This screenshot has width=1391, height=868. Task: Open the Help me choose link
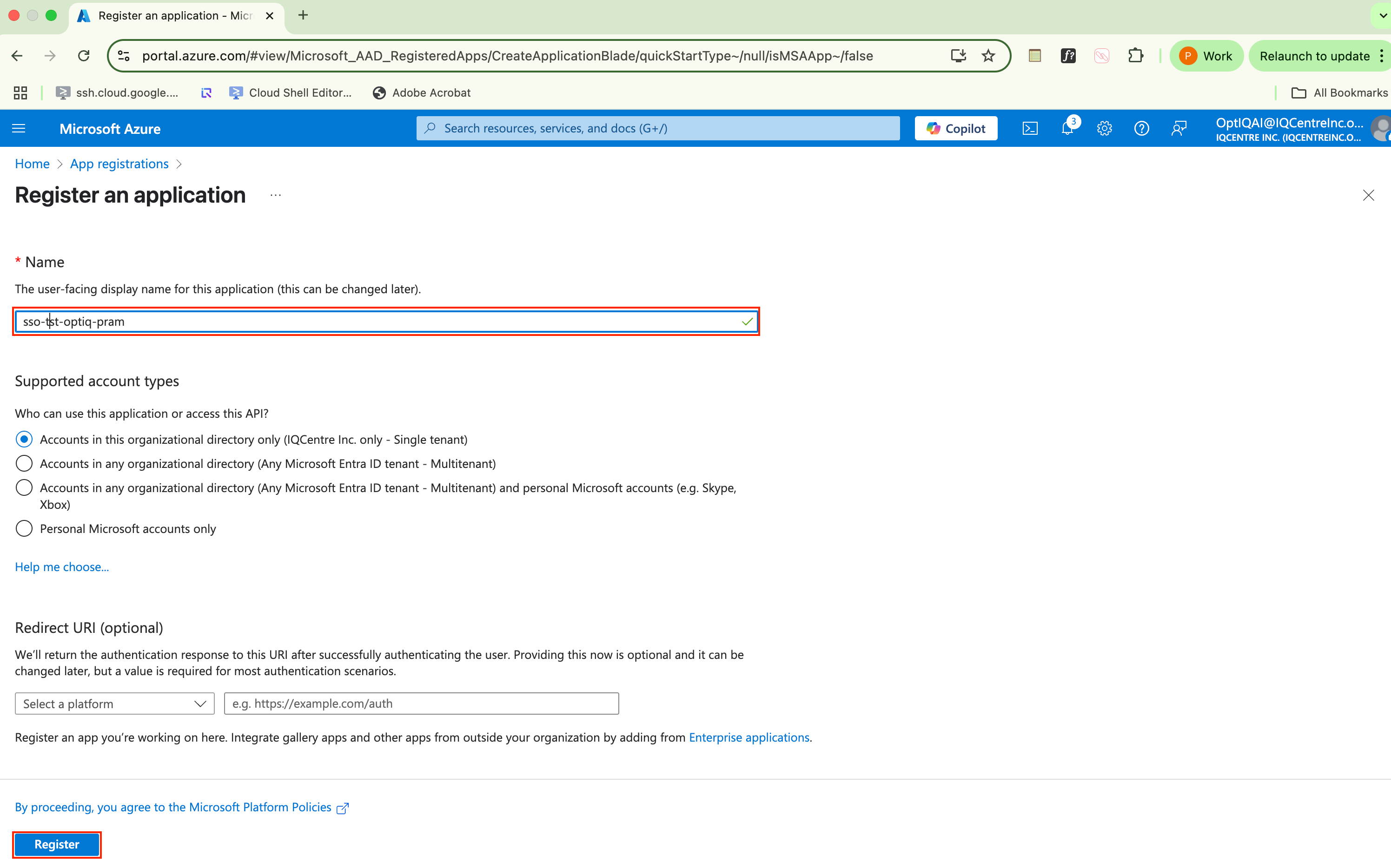tap(62, 566)
